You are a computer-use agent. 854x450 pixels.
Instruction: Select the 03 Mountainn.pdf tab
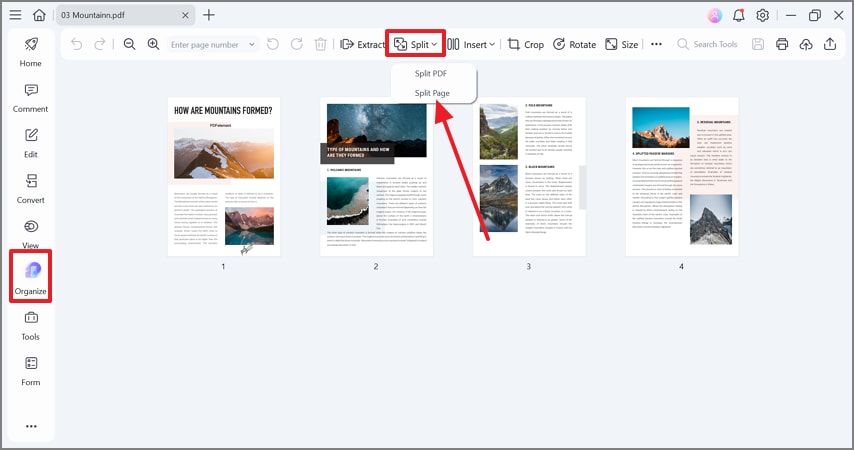tap(125, 15)
